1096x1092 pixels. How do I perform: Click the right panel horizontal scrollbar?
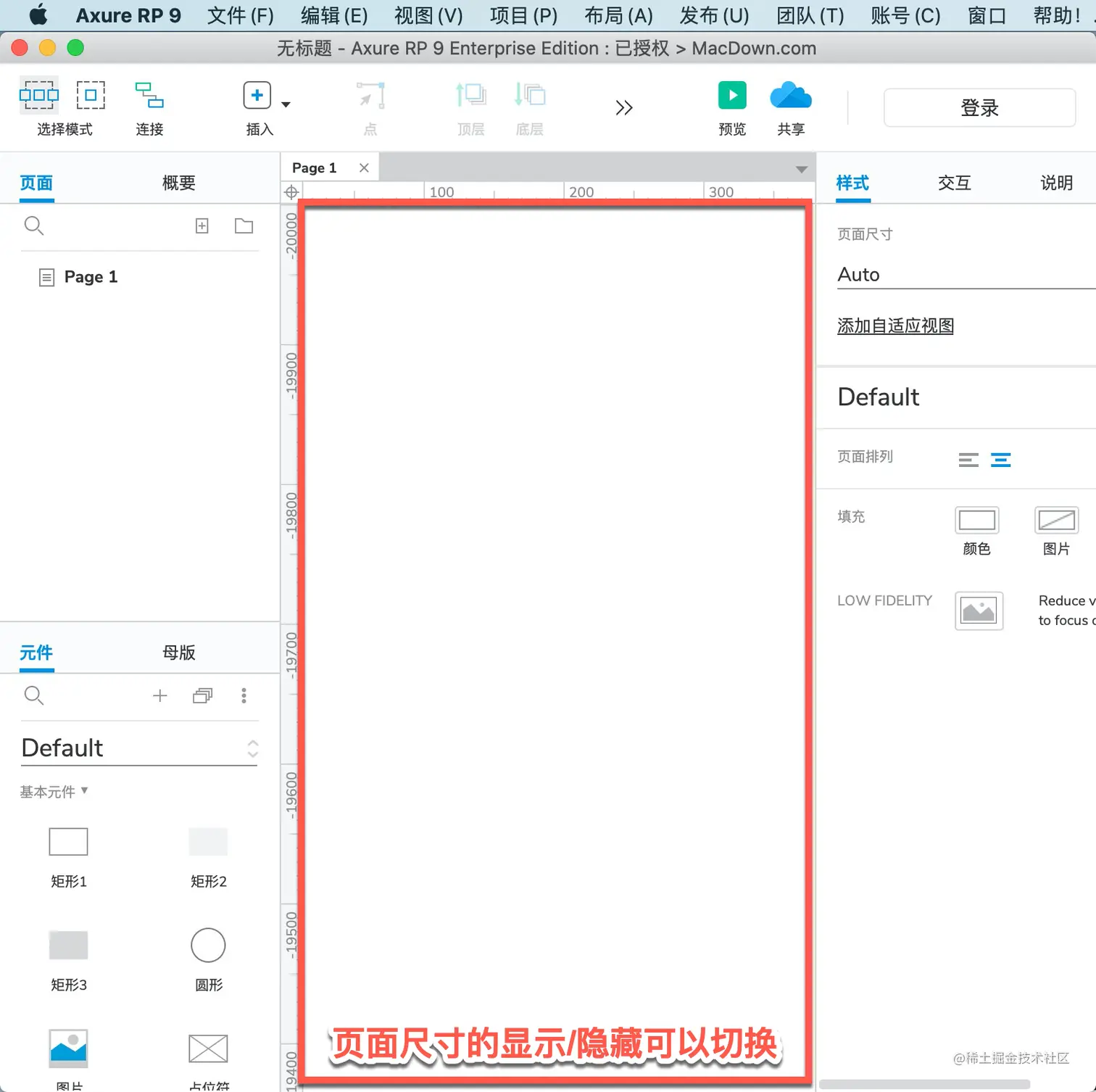click(924, 1084)
